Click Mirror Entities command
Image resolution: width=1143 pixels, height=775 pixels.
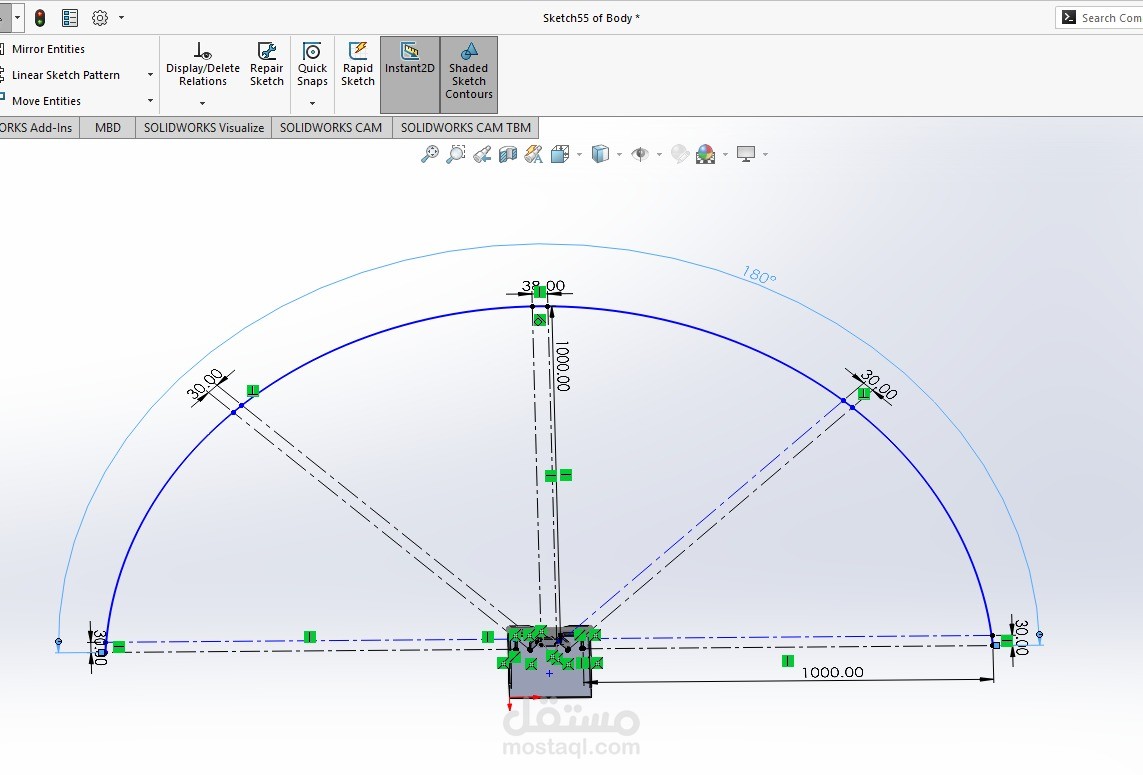(48, 49)
